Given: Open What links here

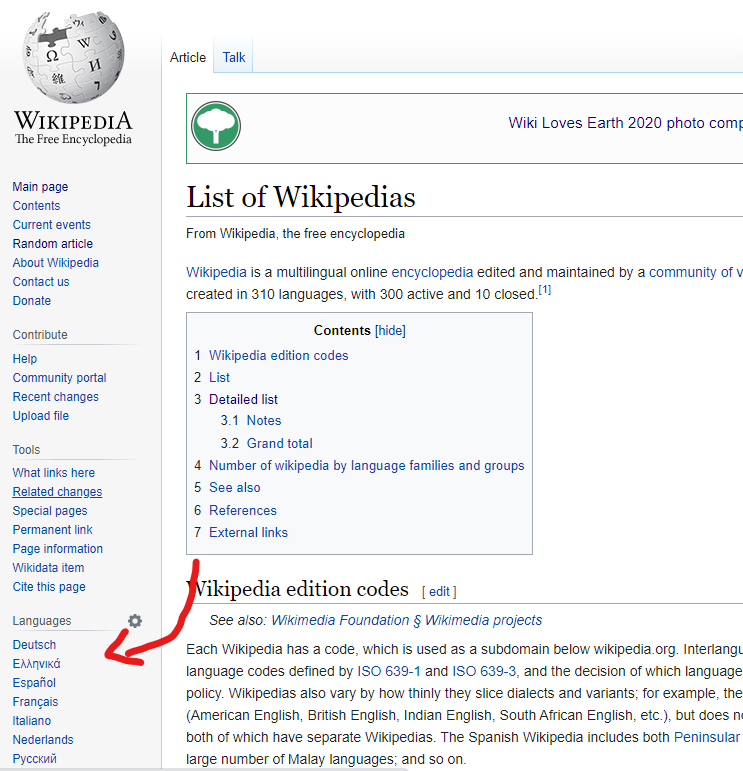Looking at the screenshot, I should (x=54, y=473).
